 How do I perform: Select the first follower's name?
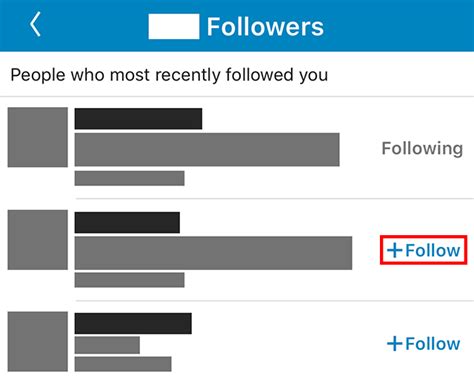coord(138,119)
